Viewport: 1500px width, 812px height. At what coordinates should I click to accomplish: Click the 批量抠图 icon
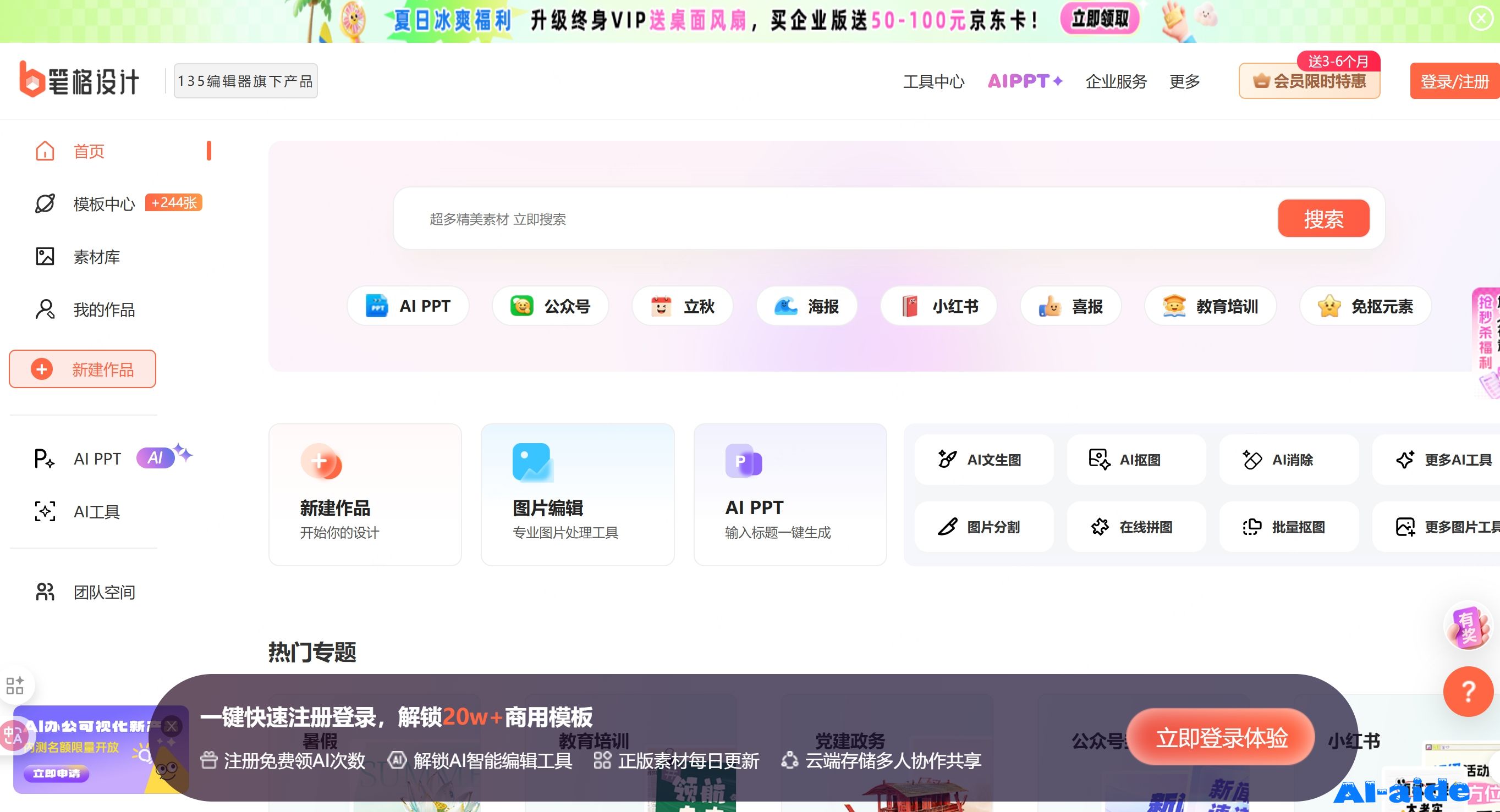point(1252,527)
